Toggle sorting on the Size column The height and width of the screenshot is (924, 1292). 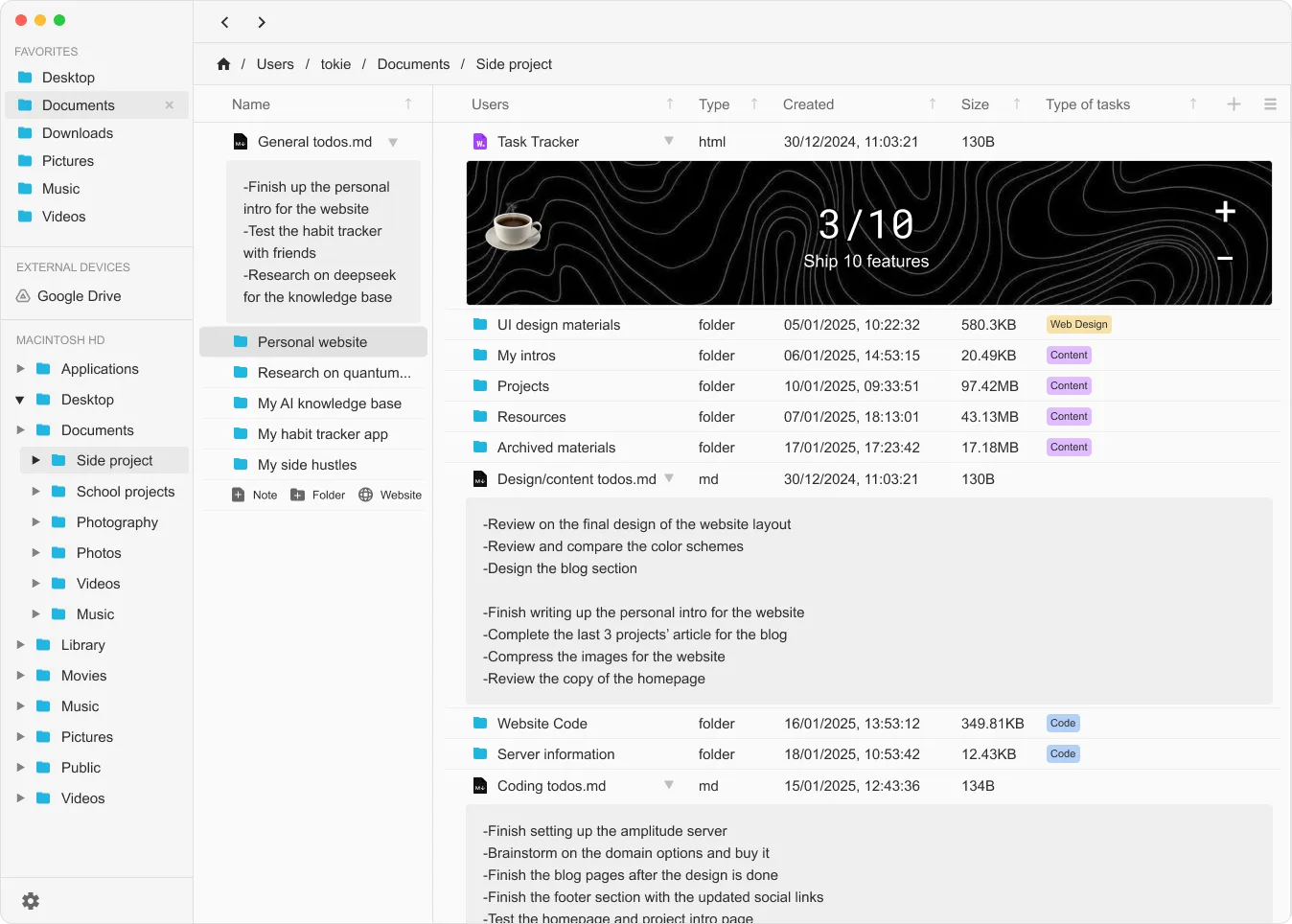1015,104
